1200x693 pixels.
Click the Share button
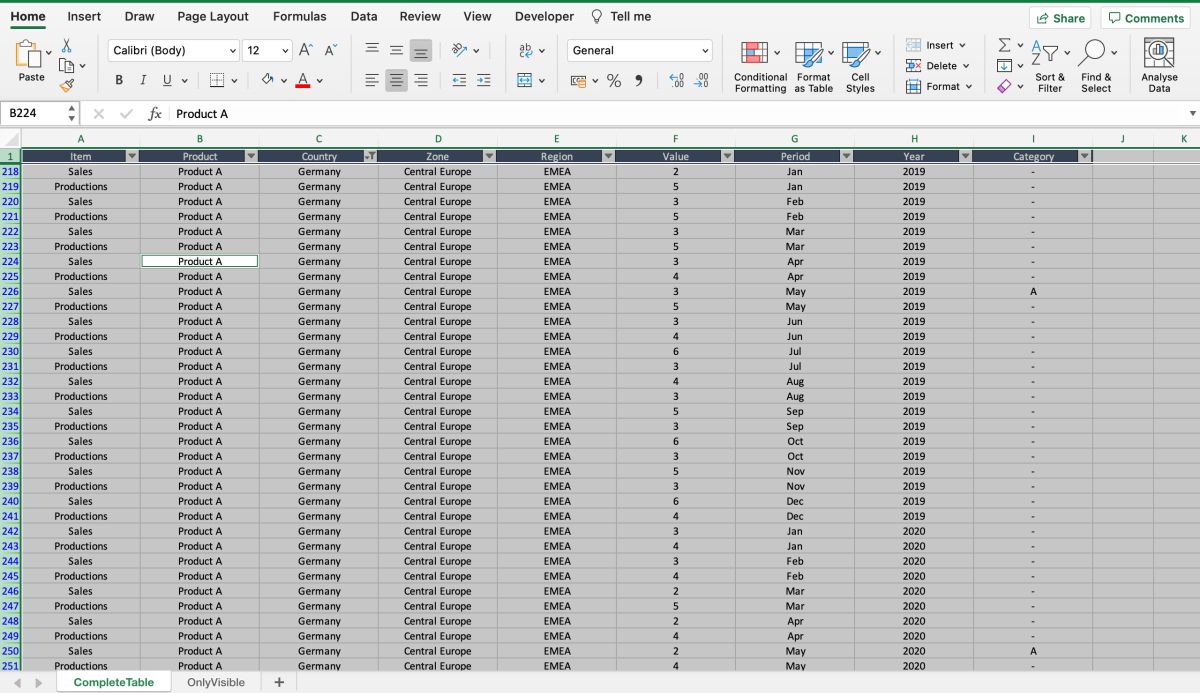(x=1059, y=17)
